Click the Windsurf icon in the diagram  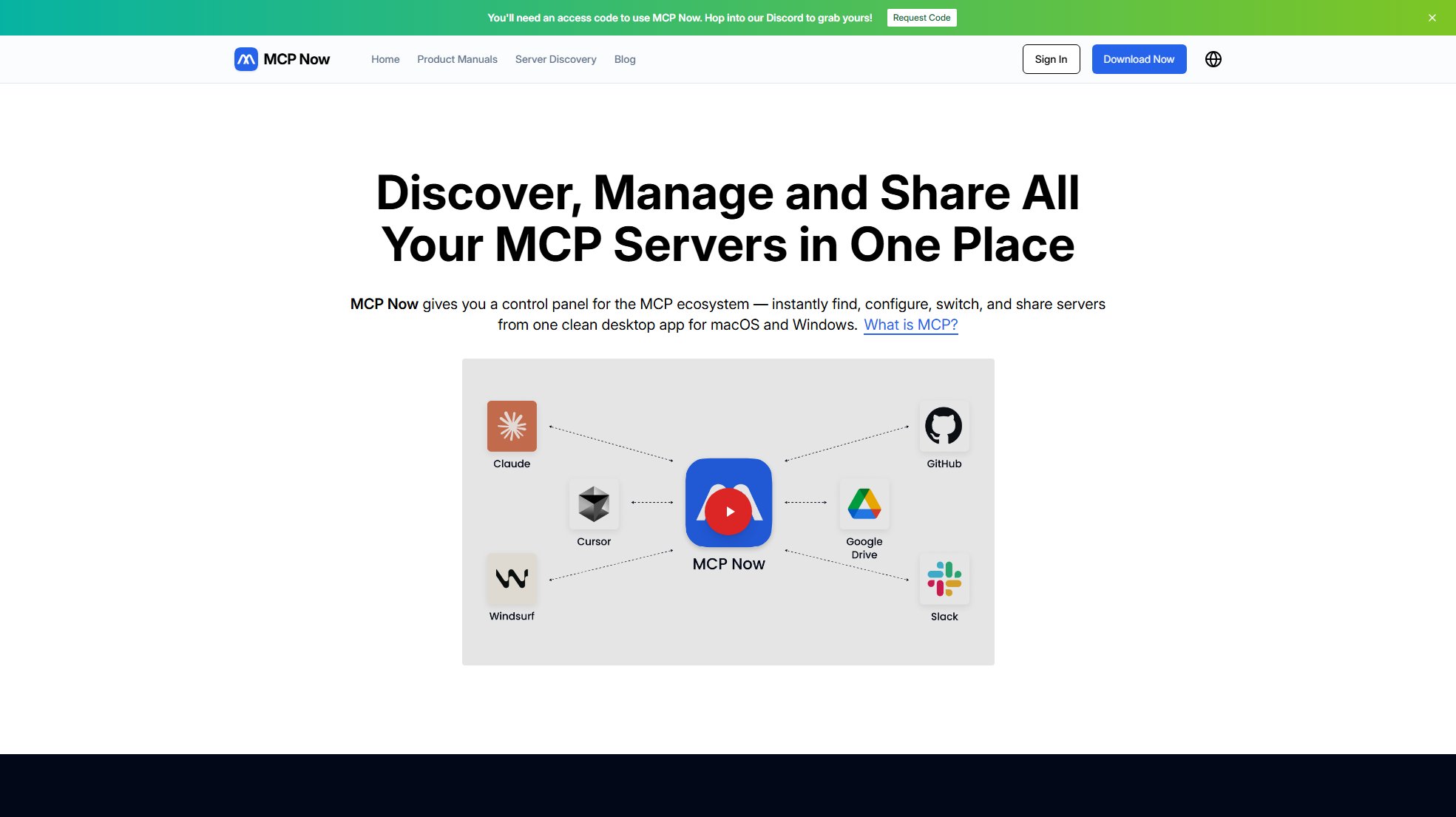[512, 578]
